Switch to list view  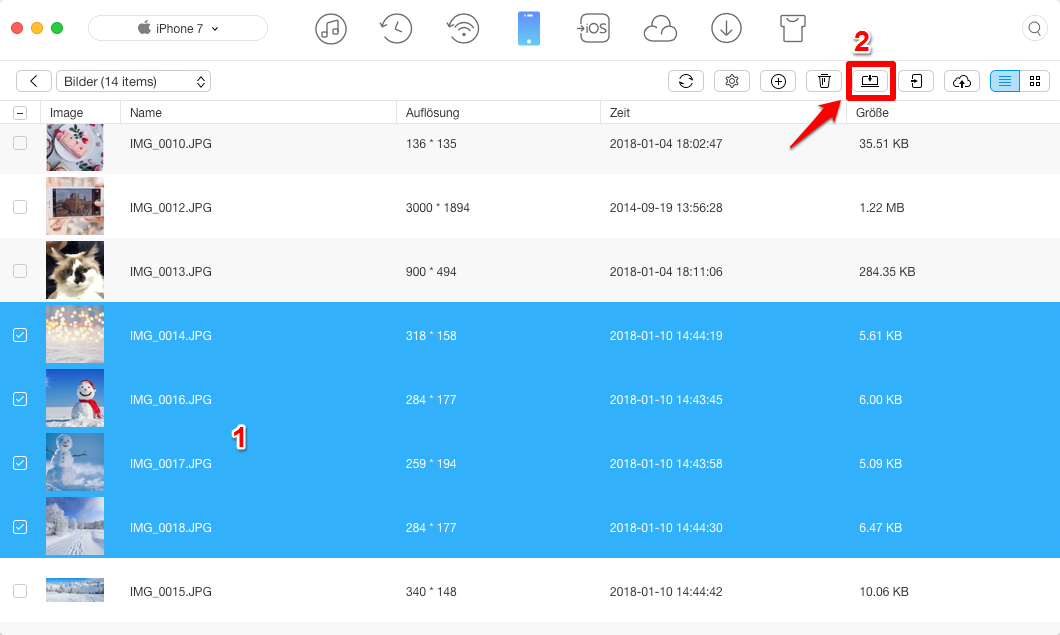tap(1005, 81)
